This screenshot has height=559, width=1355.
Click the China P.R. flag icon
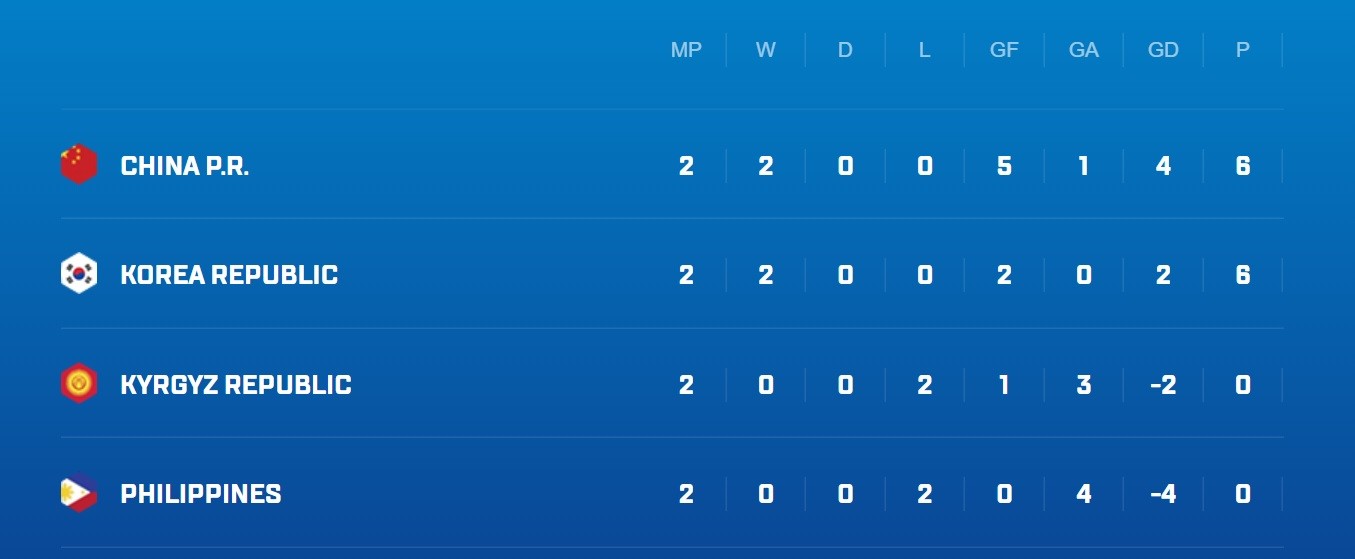pyautogui.click(x=79, y=165)
